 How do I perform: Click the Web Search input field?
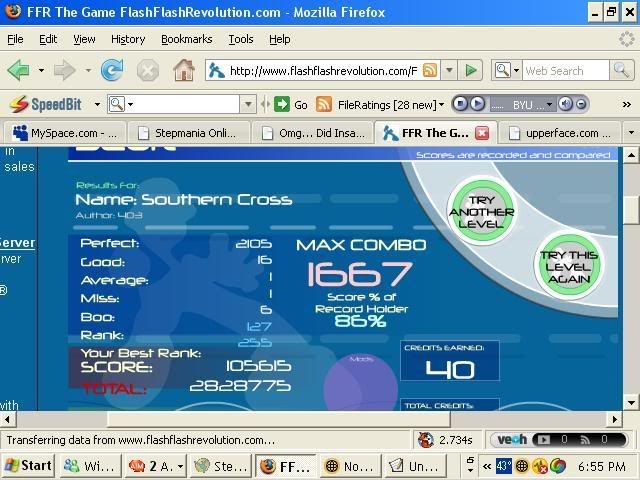[566, 71]
